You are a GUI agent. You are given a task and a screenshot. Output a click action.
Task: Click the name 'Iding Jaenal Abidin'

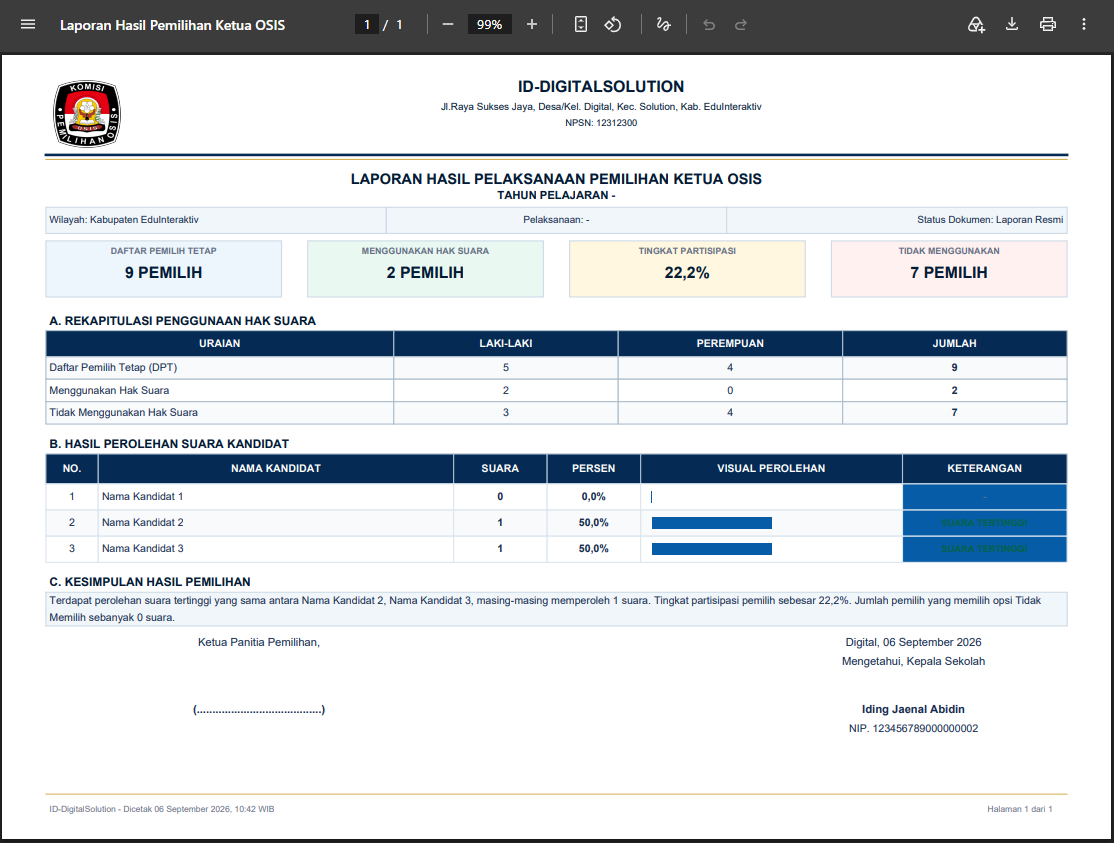click(913, 709)
